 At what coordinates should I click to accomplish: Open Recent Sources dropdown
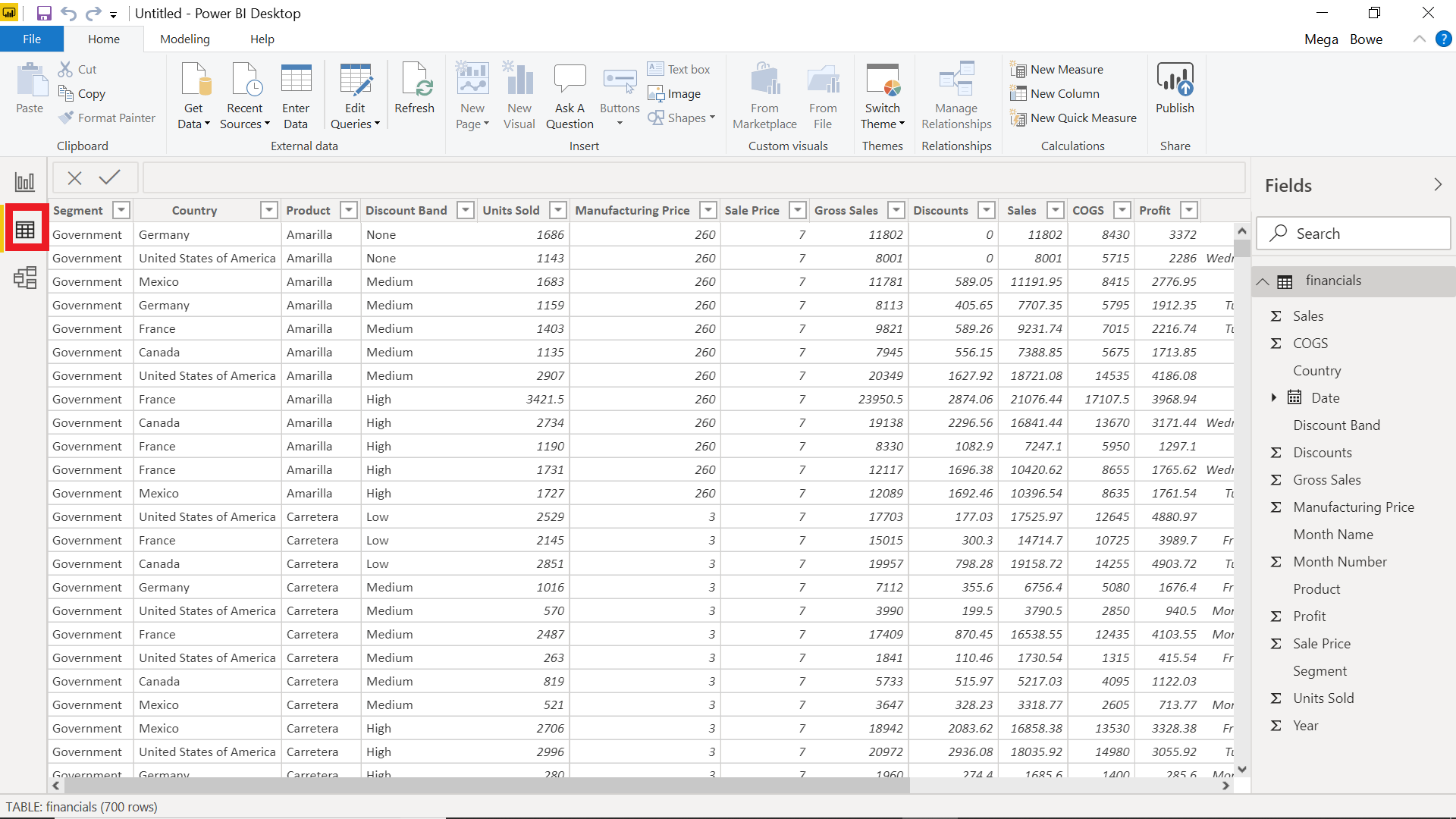click(x=245, y=96)
